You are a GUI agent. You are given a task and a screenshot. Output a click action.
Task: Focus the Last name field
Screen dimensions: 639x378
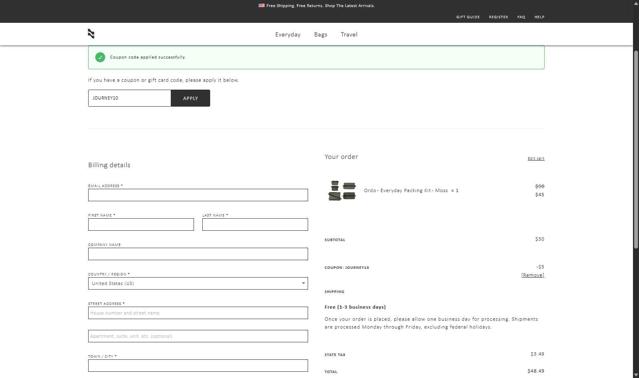coord(255,224)
